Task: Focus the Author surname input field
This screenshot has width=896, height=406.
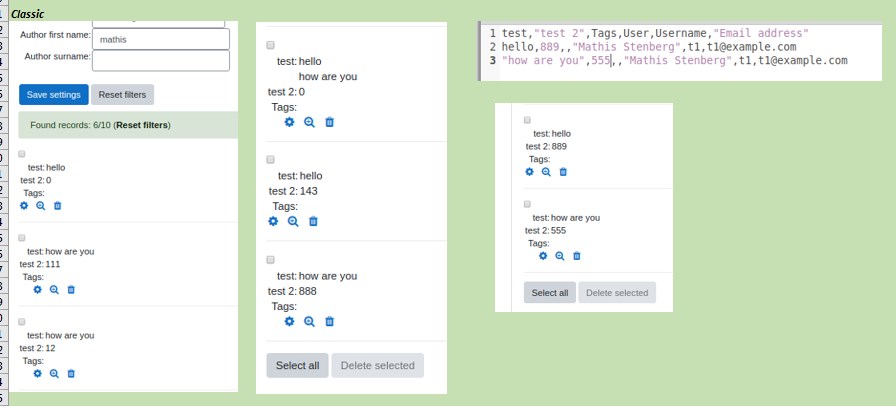Action: (161, 61)
